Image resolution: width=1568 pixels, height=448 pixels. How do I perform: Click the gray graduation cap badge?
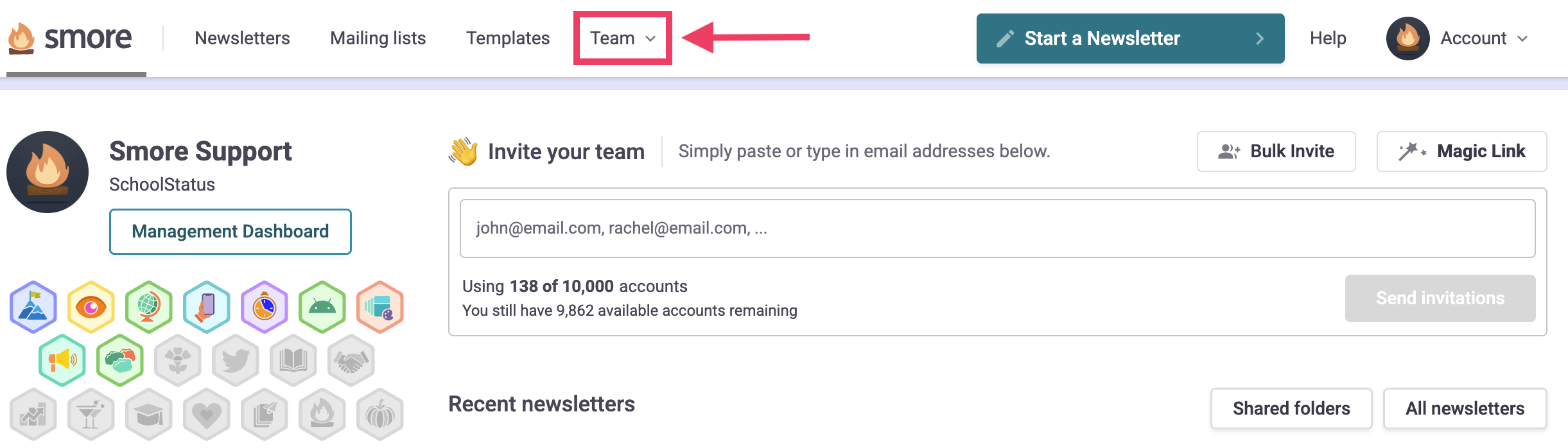149,414
